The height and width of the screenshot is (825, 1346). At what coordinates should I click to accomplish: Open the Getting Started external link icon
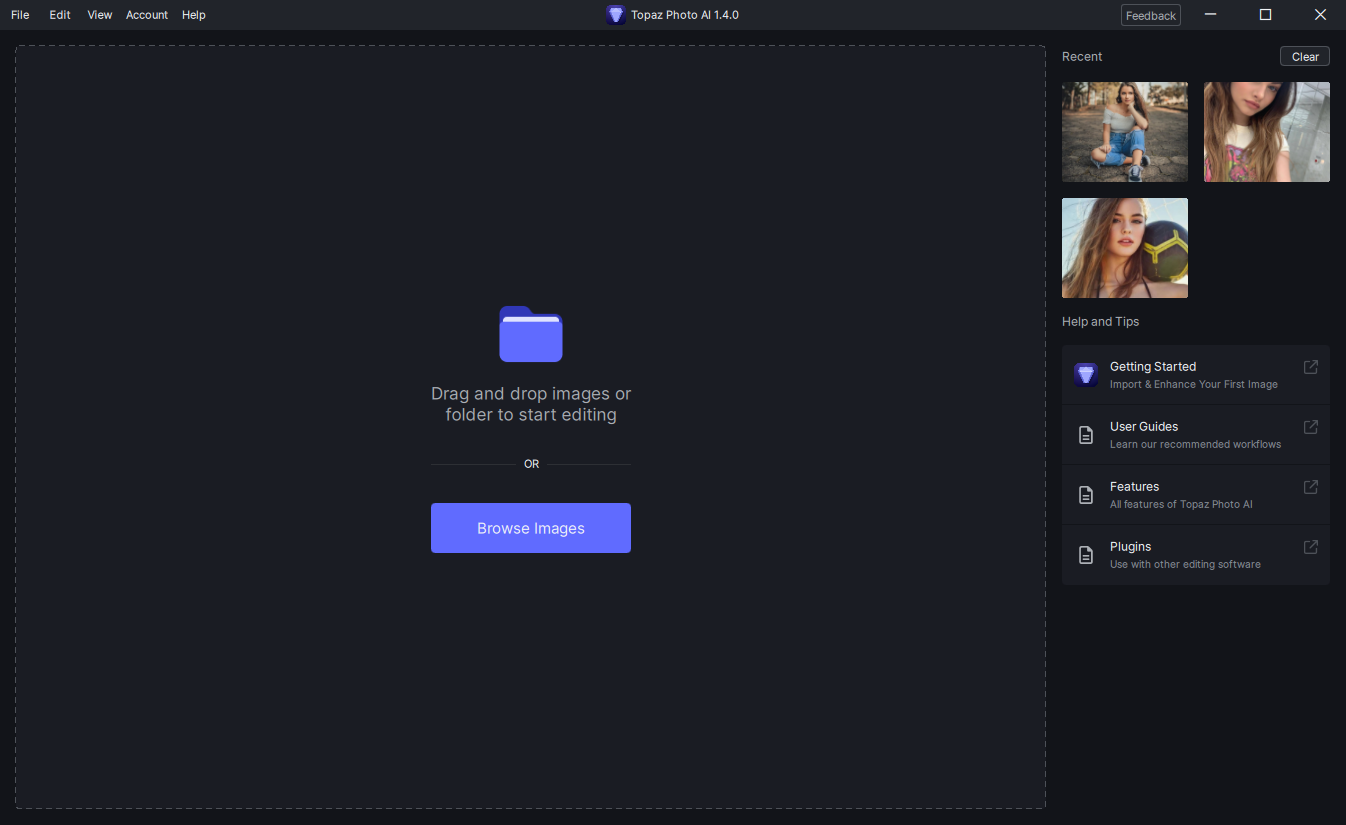point(1311,367)
